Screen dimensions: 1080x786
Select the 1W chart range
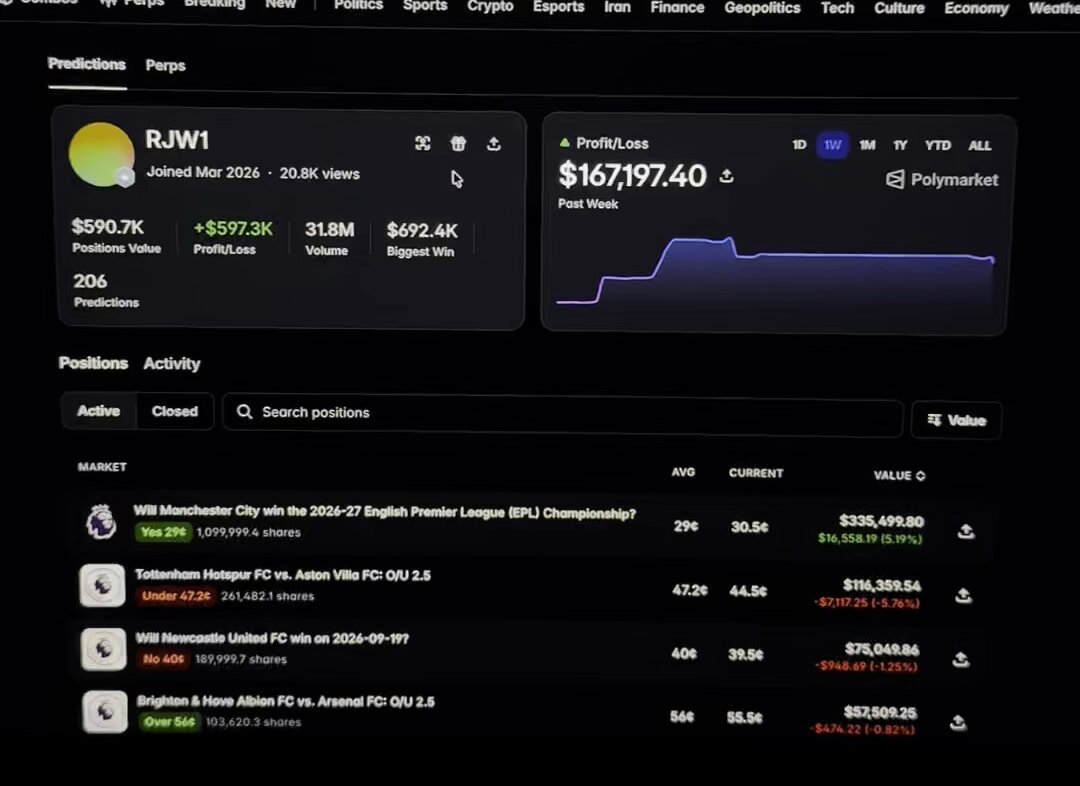coord(833,145)
